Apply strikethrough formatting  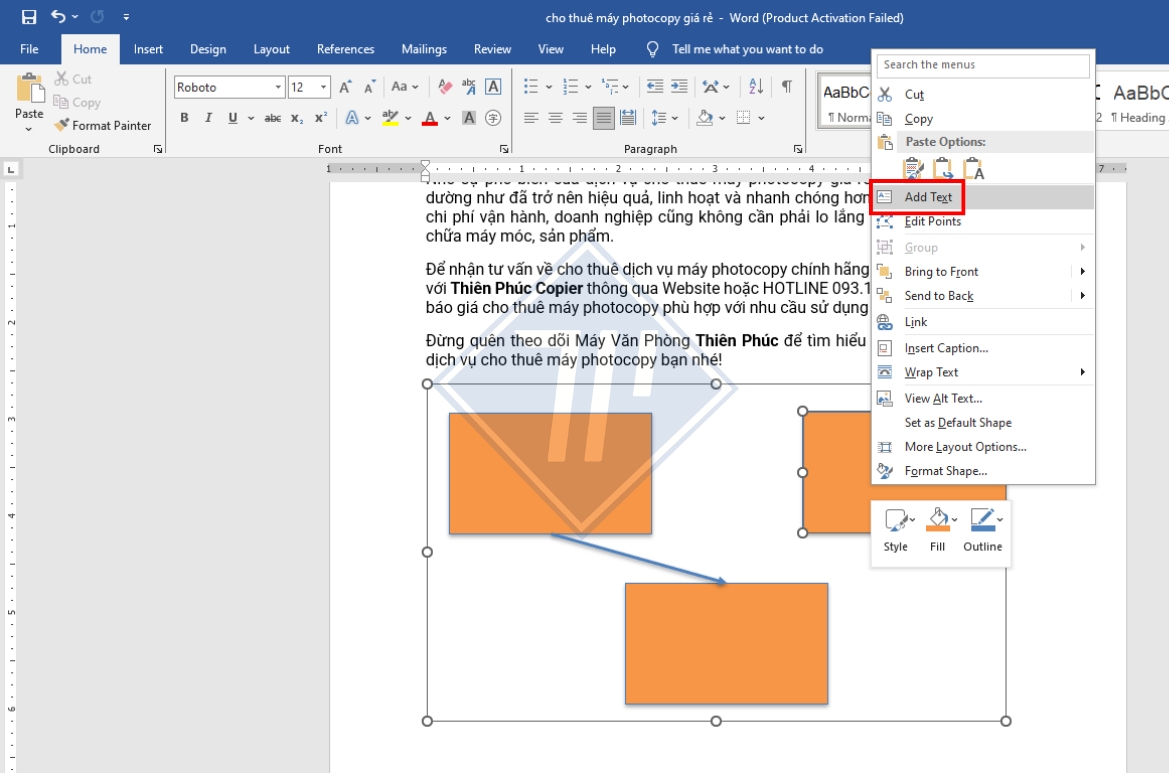tap(273, 118)
